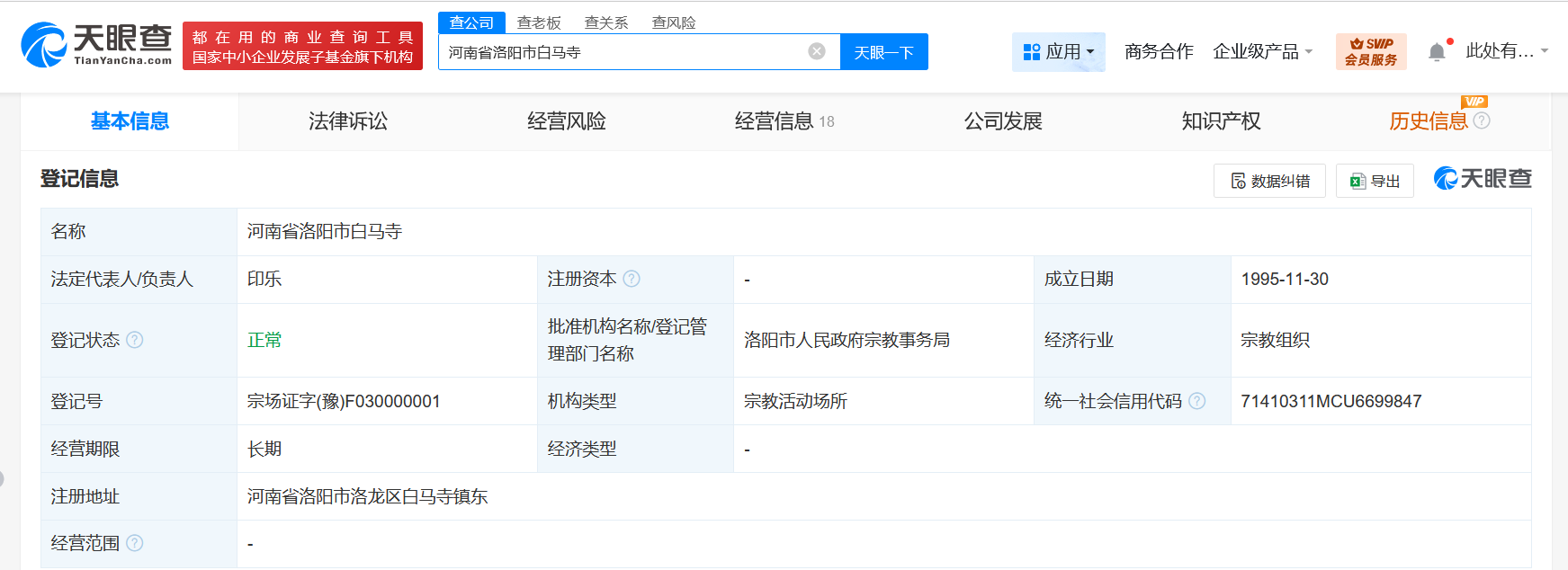Select the 查老板 search tab
Screen dimensions: 1568x570
tap(539, 22)
